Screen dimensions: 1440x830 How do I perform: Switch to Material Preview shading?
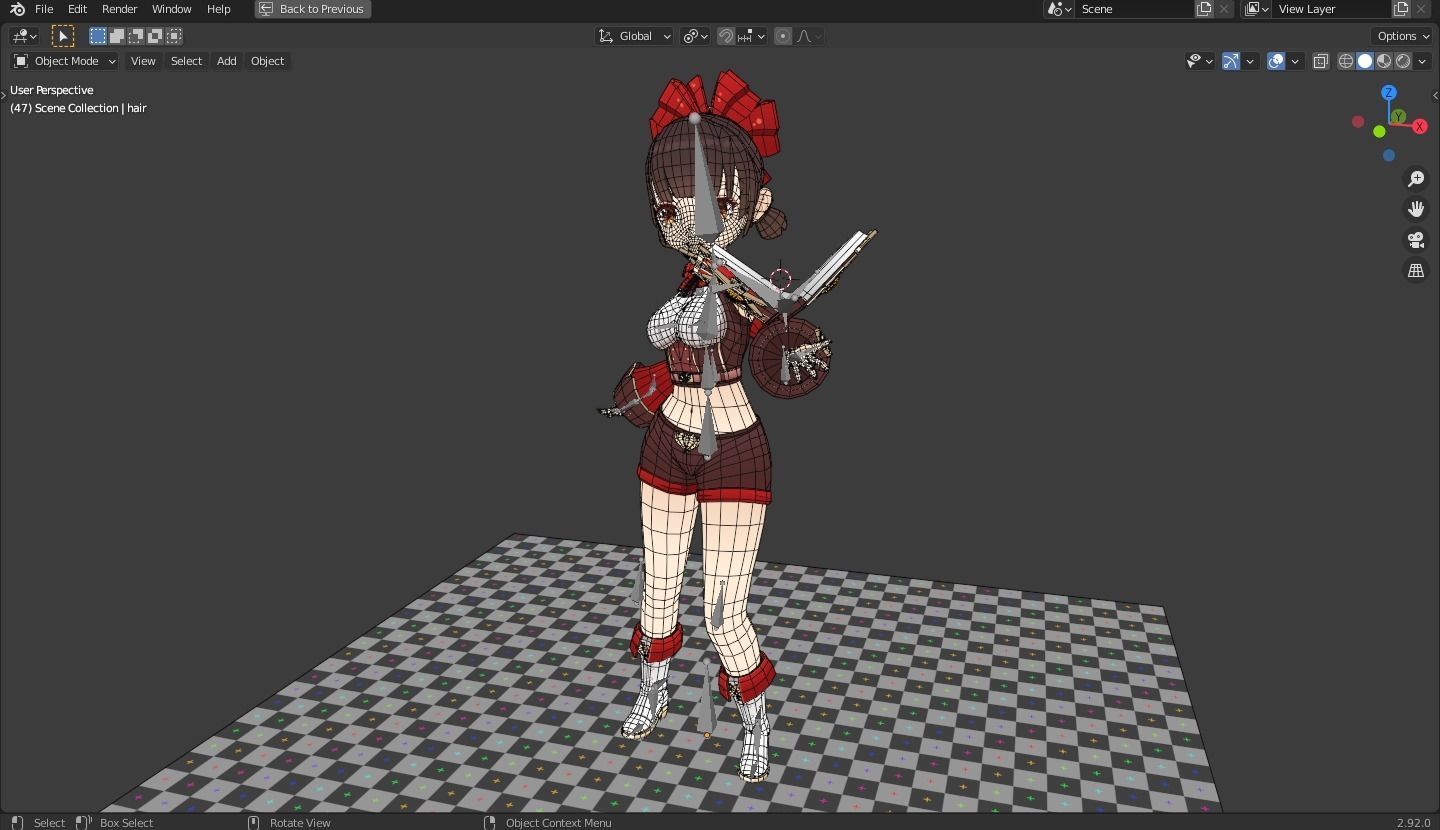click(x=1384, y=61)
